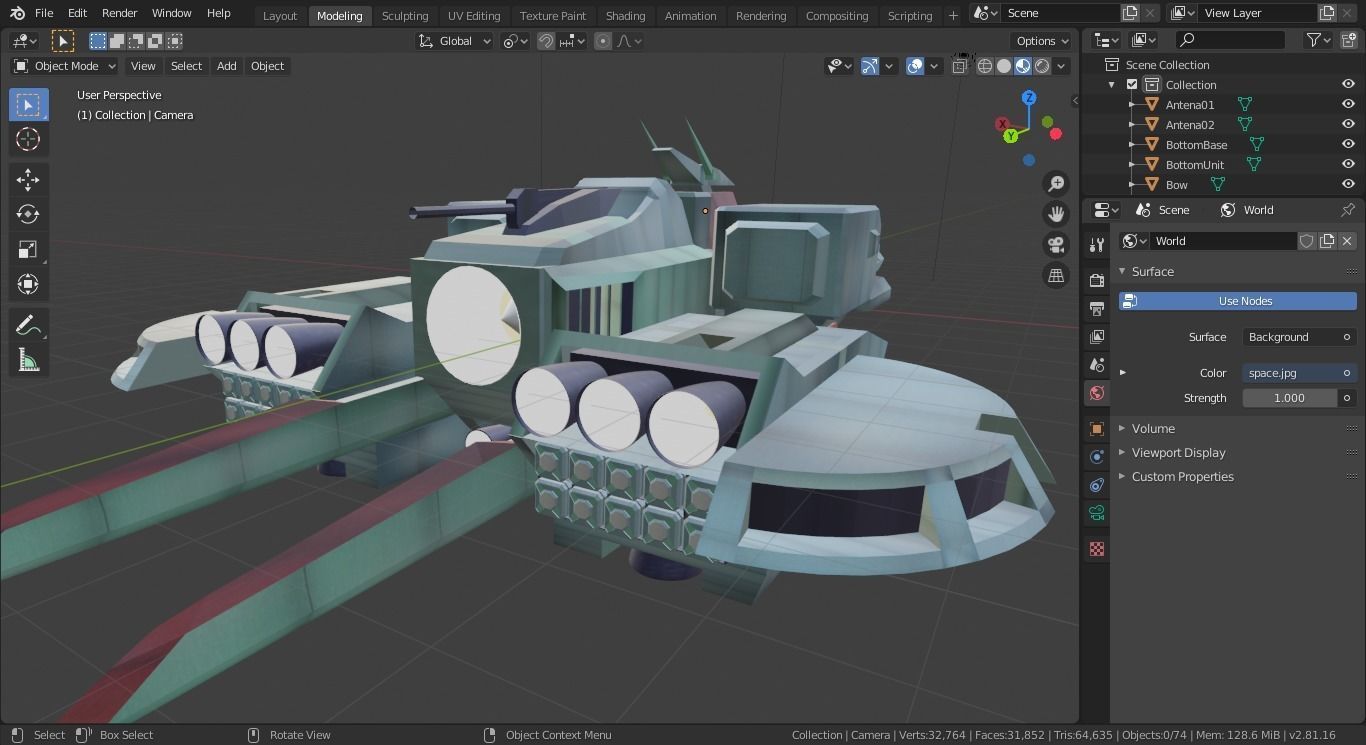This screenshot has height=745, width=1366.
Task: Expand the Bow item in the outliner
Action: pyautogui.click(x=1131, y=184)
